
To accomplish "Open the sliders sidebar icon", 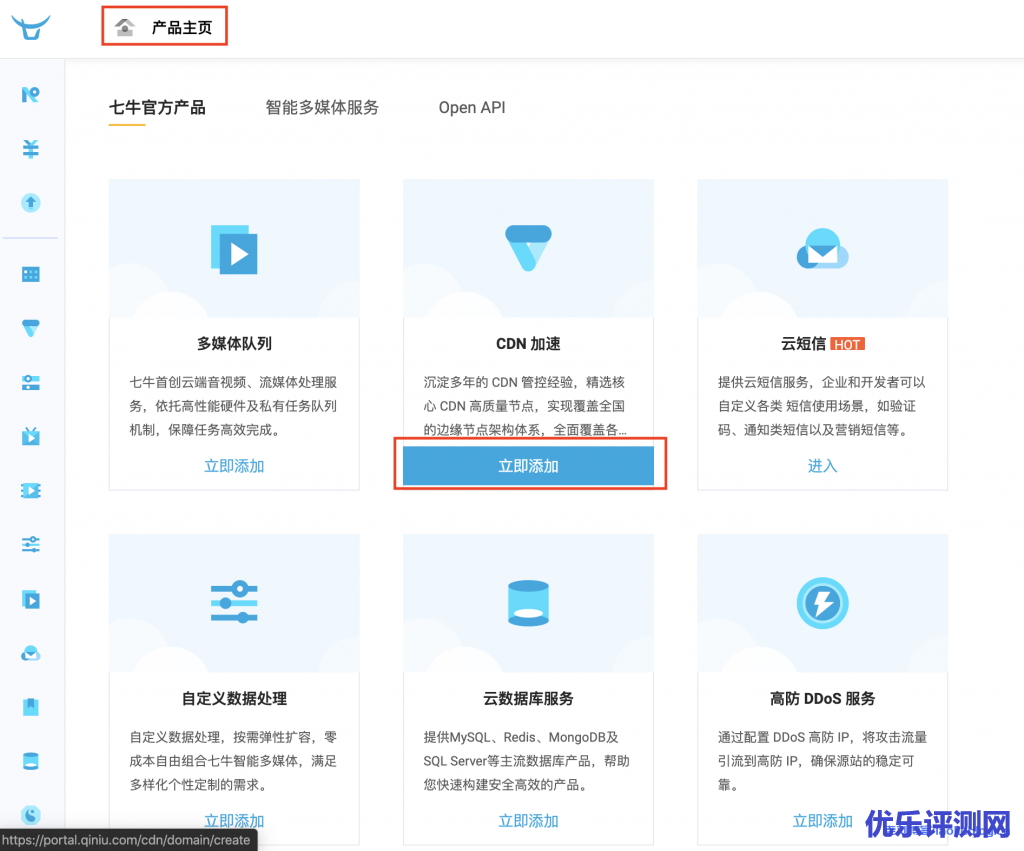I will tap(31, 544).
